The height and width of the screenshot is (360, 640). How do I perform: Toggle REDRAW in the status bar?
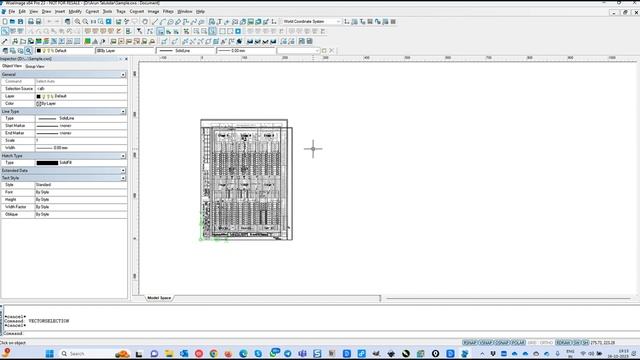click(563, 342)
